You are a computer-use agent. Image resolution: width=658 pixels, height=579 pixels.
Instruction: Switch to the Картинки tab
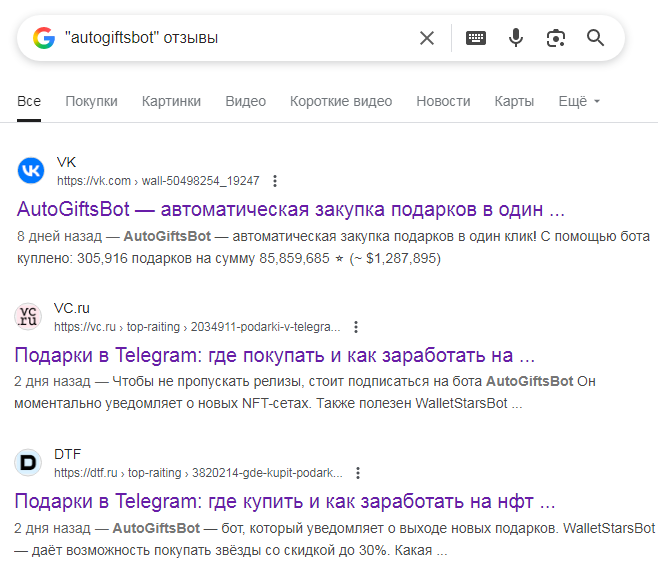point(171,101)
